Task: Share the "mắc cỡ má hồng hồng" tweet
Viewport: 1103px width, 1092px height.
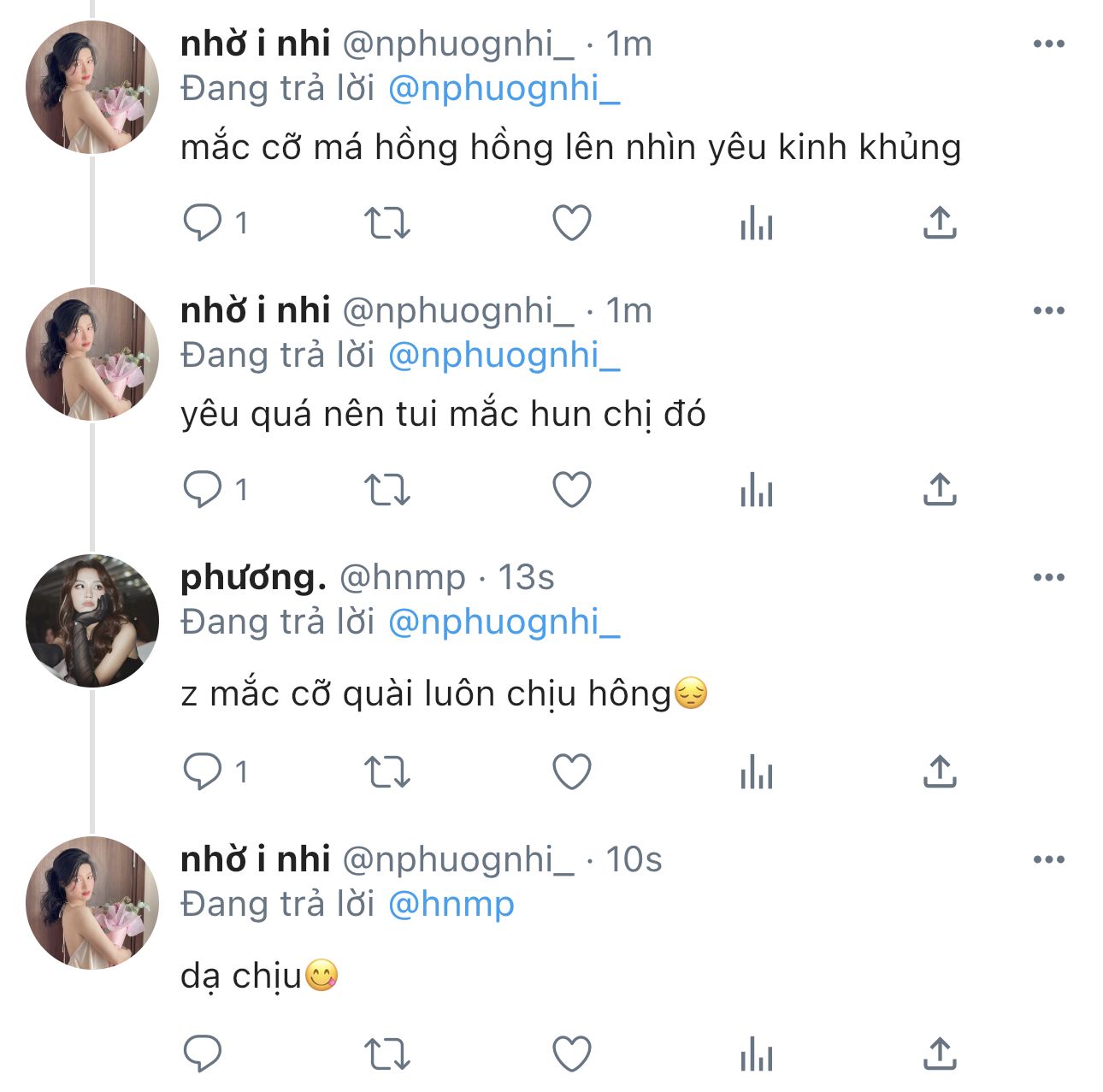Action: [x=940, y=223]
